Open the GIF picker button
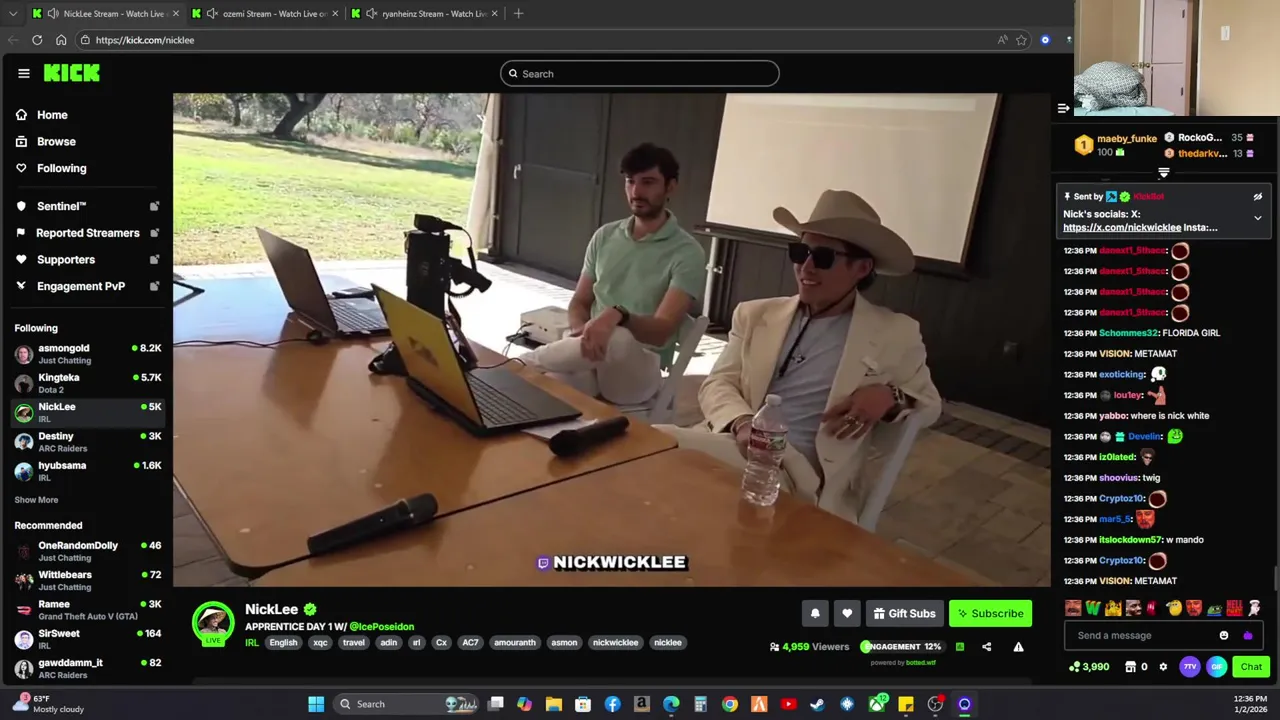The height and width of the screenshot is (720, 1280). [1216, 667]
